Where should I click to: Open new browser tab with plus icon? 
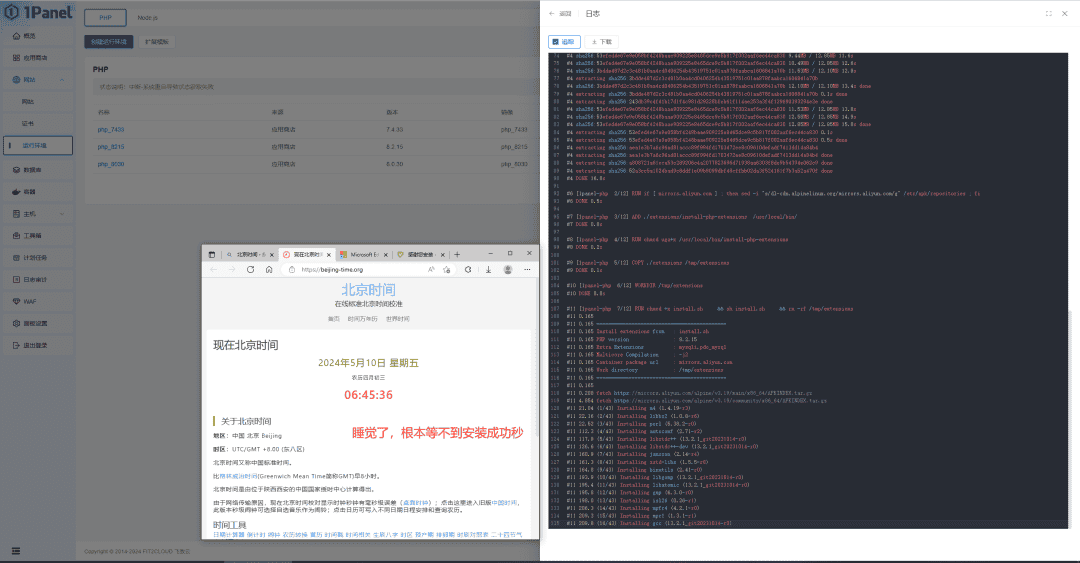457,255
